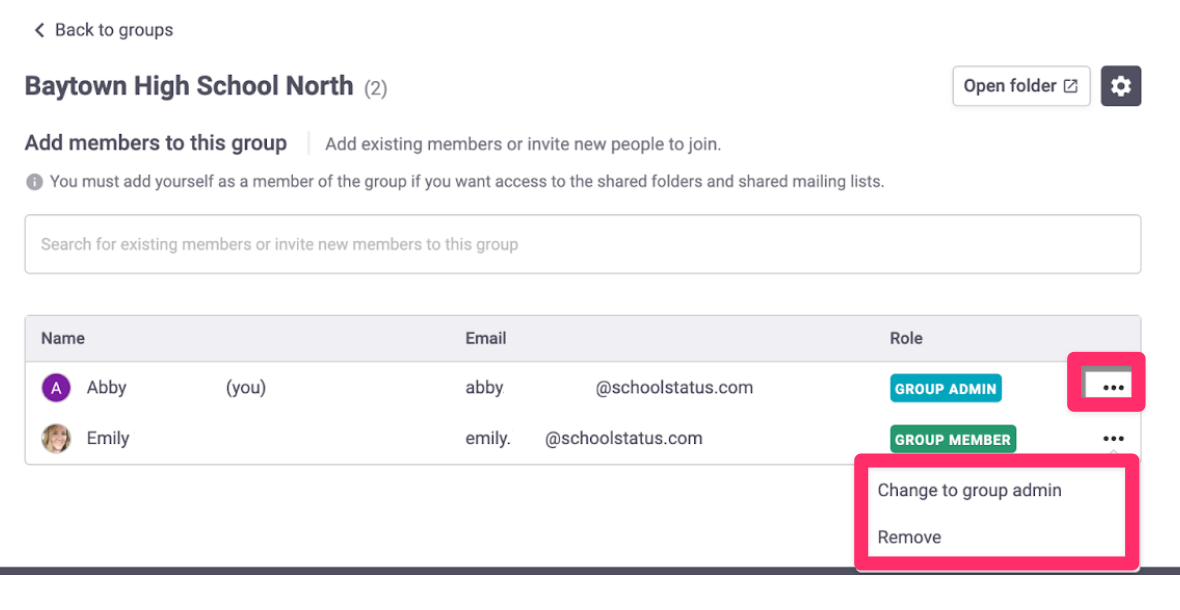Focus the search existing members field

[582, 244]
